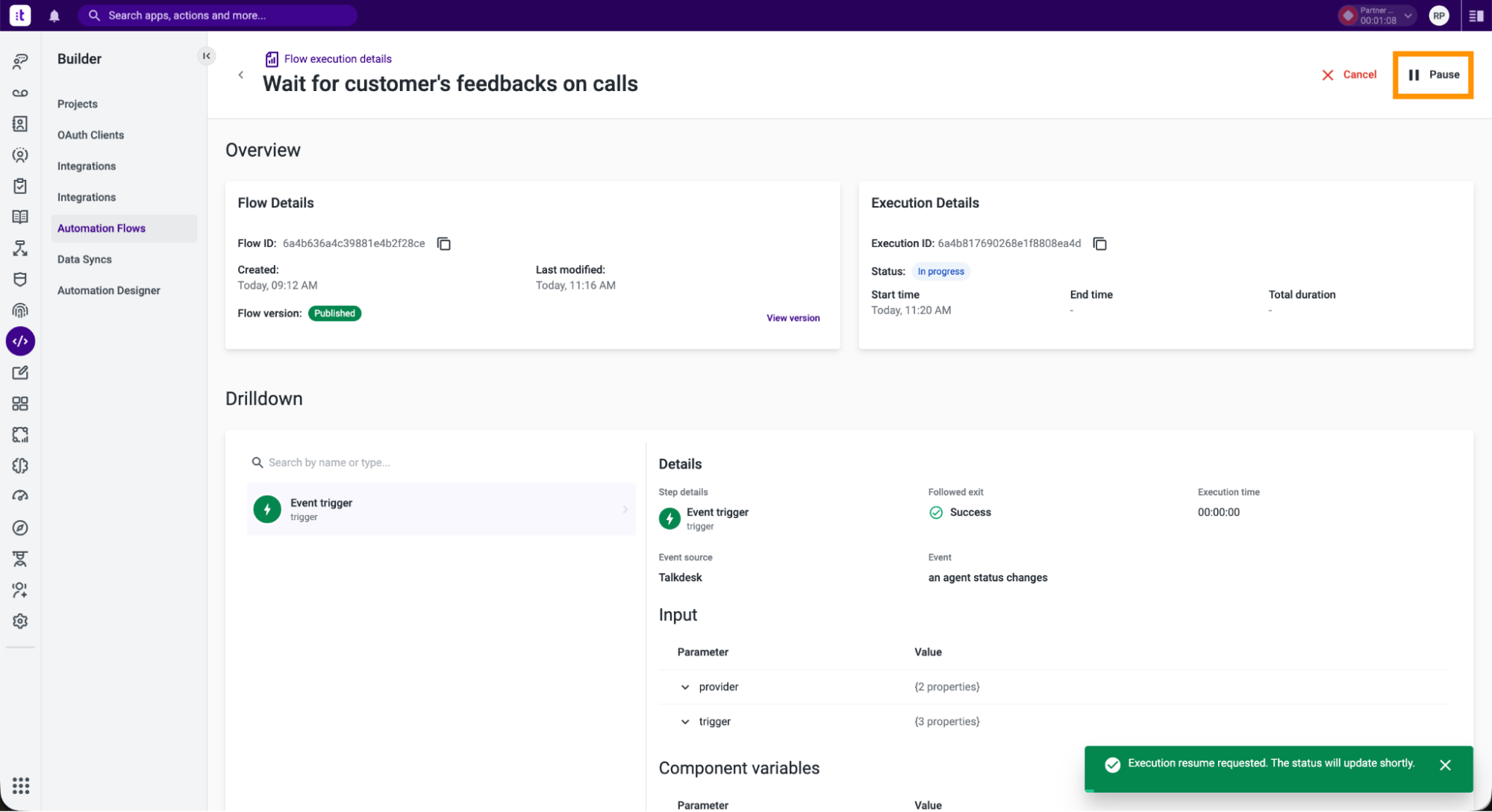
Task: Select the purple Builder code icon
Action: pyautogui.click(x=20, y=341)
